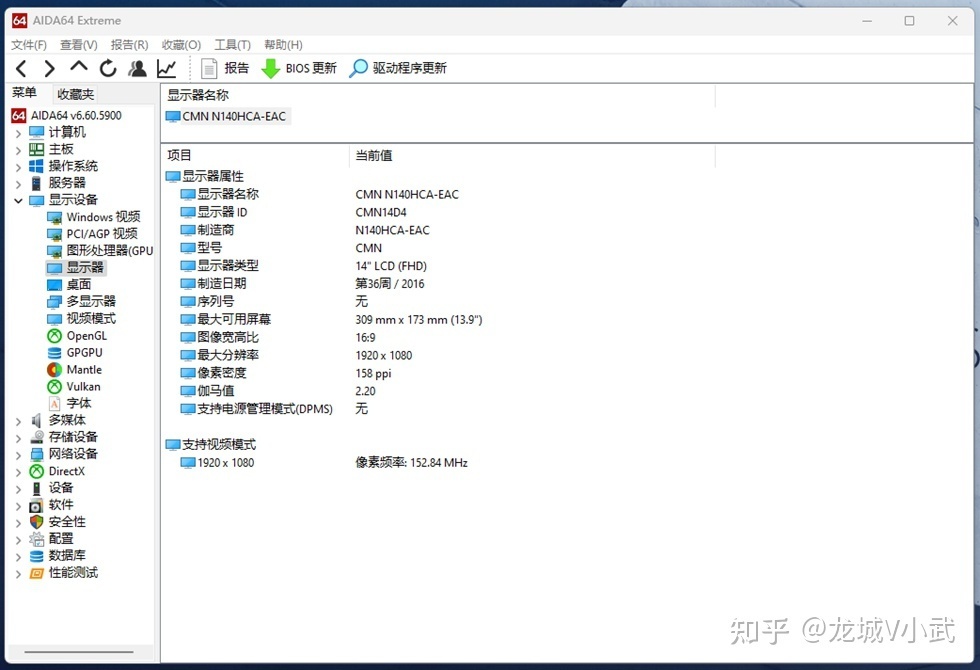Switch to the 收藏夹 tab
Screen dimensions: 980x670
[x=76, y=94]
